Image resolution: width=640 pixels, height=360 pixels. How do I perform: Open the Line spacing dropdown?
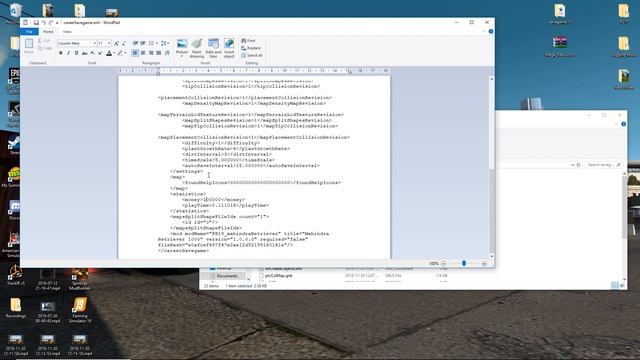[x=164, y=43]
